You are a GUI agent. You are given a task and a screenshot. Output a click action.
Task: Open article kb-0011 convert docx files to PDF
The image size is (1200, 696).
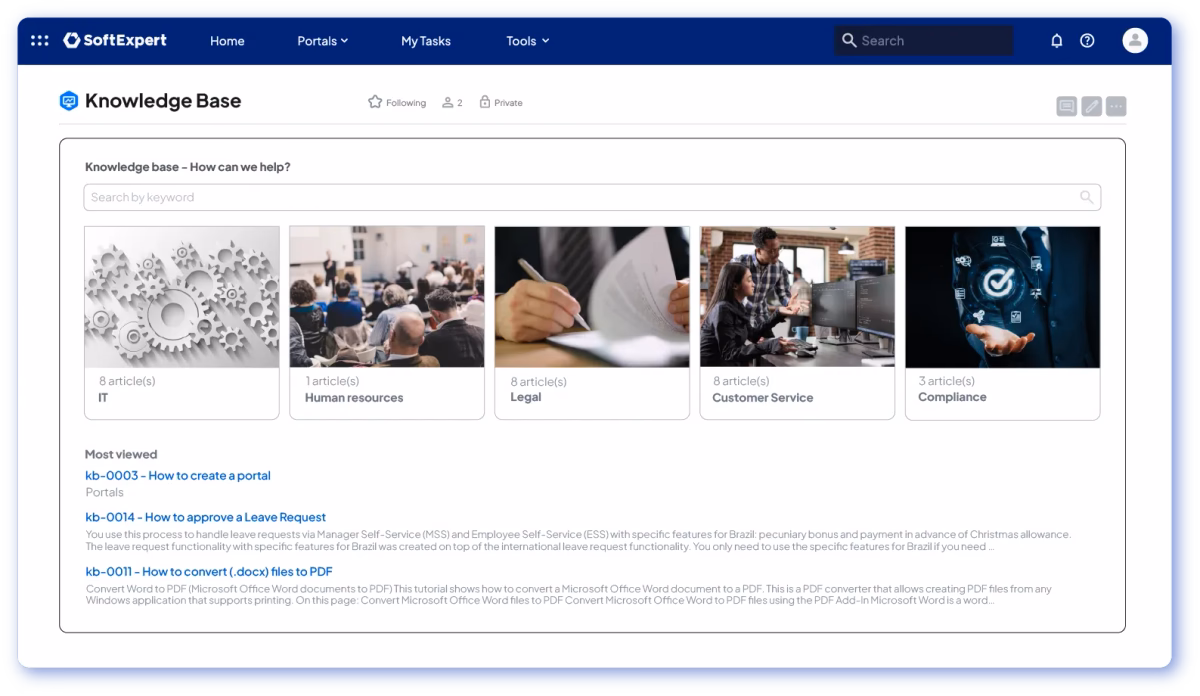(208, 571)
